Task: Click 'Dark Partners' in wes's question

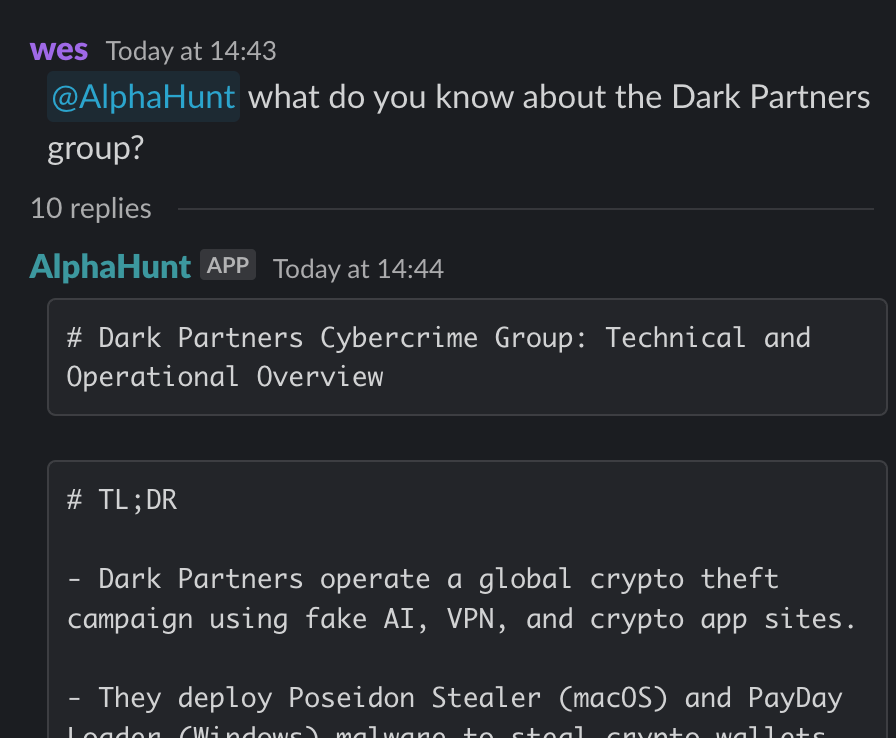Action: click(770, 98)
